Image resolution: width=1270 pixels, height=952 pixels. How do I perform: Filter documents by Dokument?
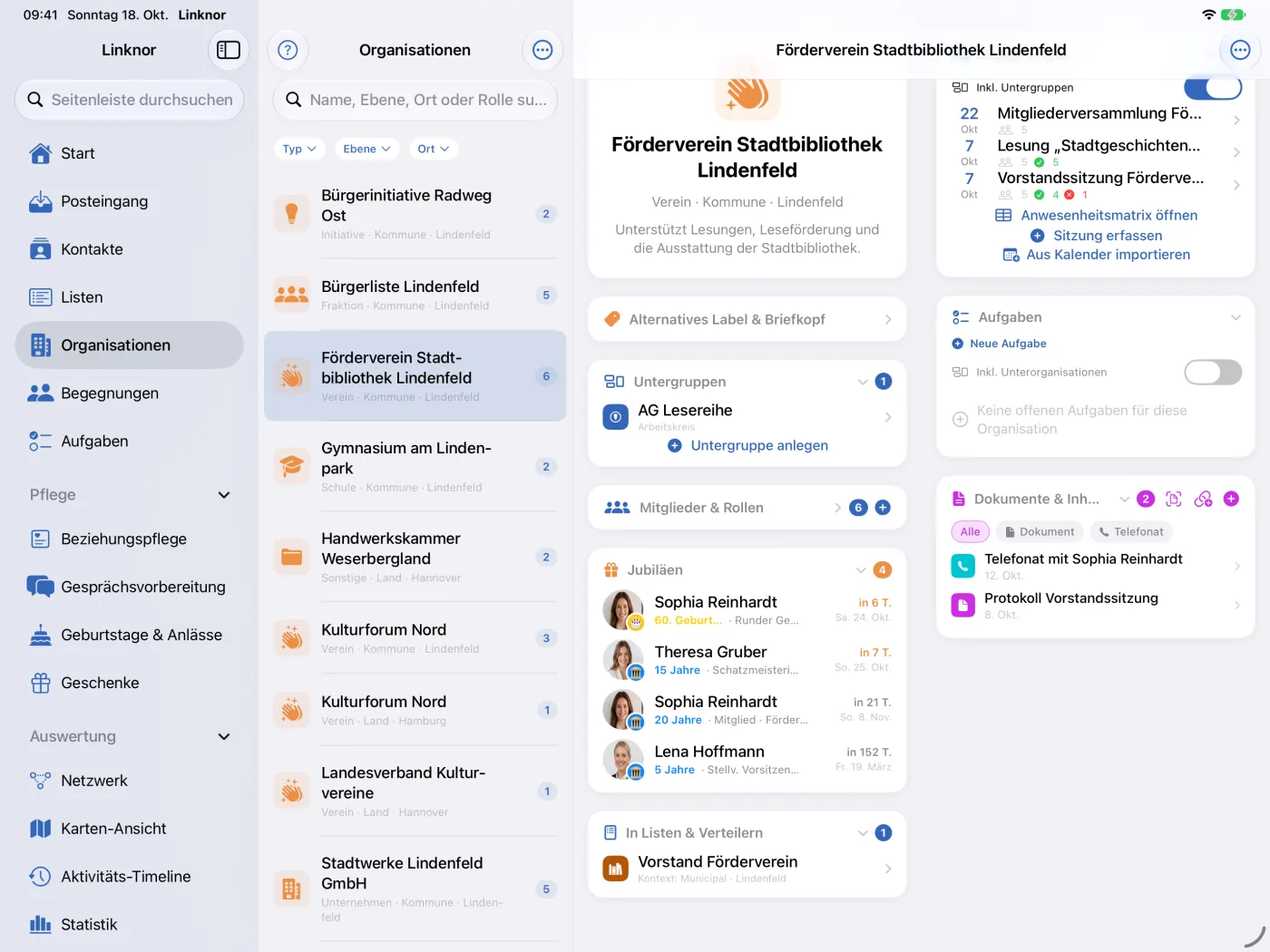point(1040,532)
